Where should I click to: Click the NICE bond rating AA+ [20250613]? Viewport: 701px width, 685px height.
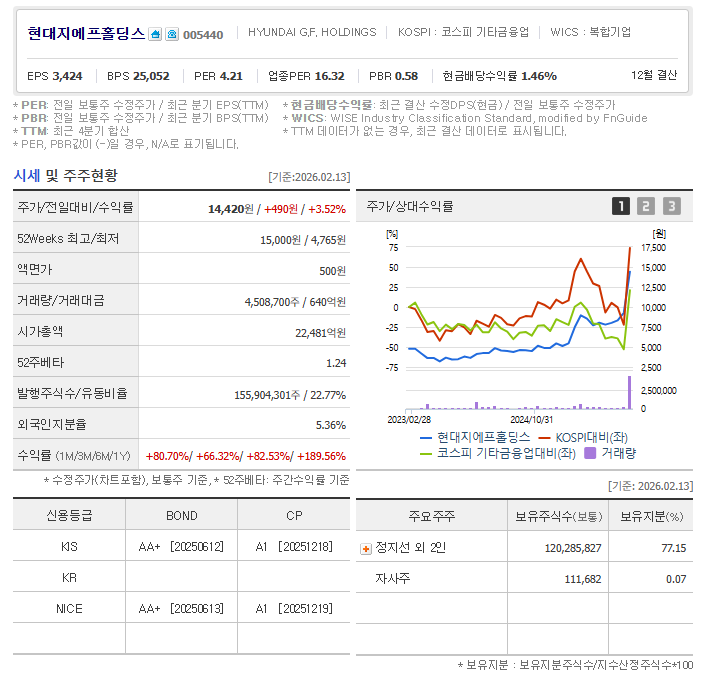pos(181,609)
